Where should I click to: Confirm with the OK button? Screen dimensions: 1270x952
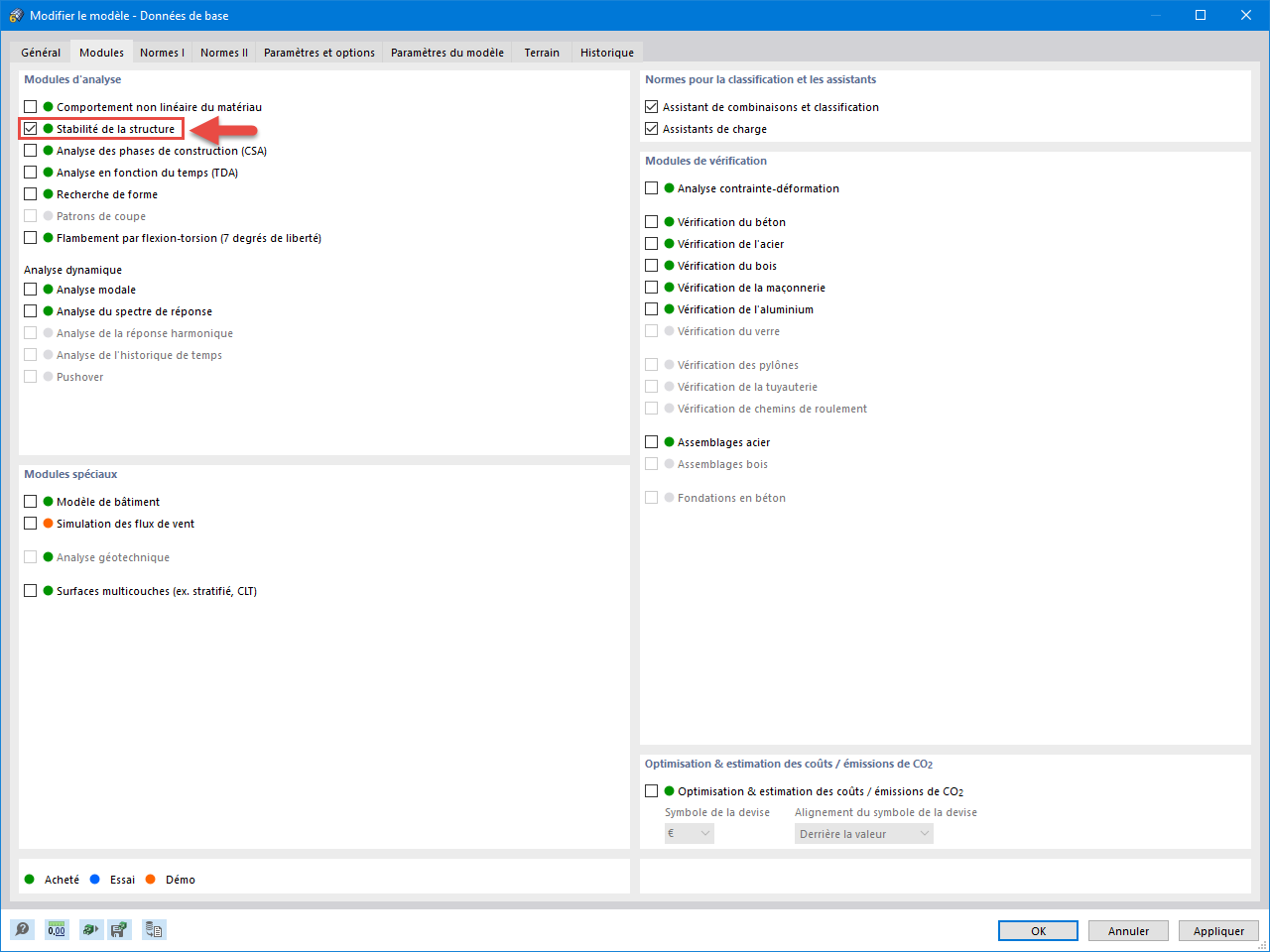tap(1038, 931)
